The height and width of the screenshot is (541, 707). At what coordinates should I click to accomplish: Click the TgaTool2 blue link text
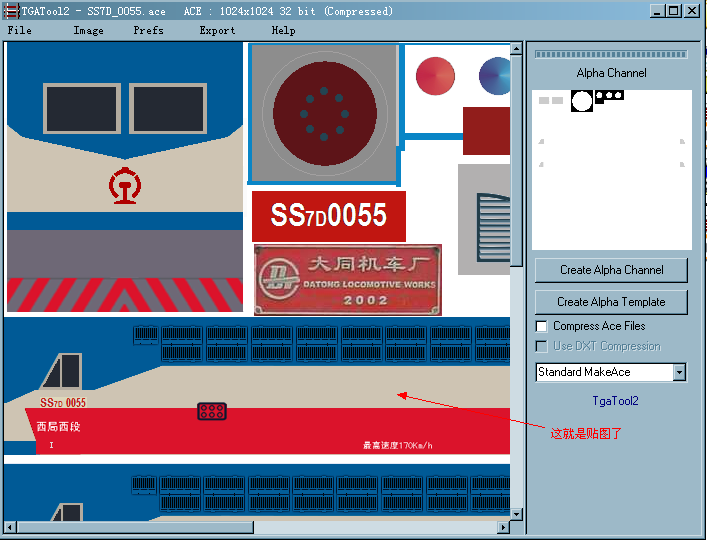tap(615, 401)
